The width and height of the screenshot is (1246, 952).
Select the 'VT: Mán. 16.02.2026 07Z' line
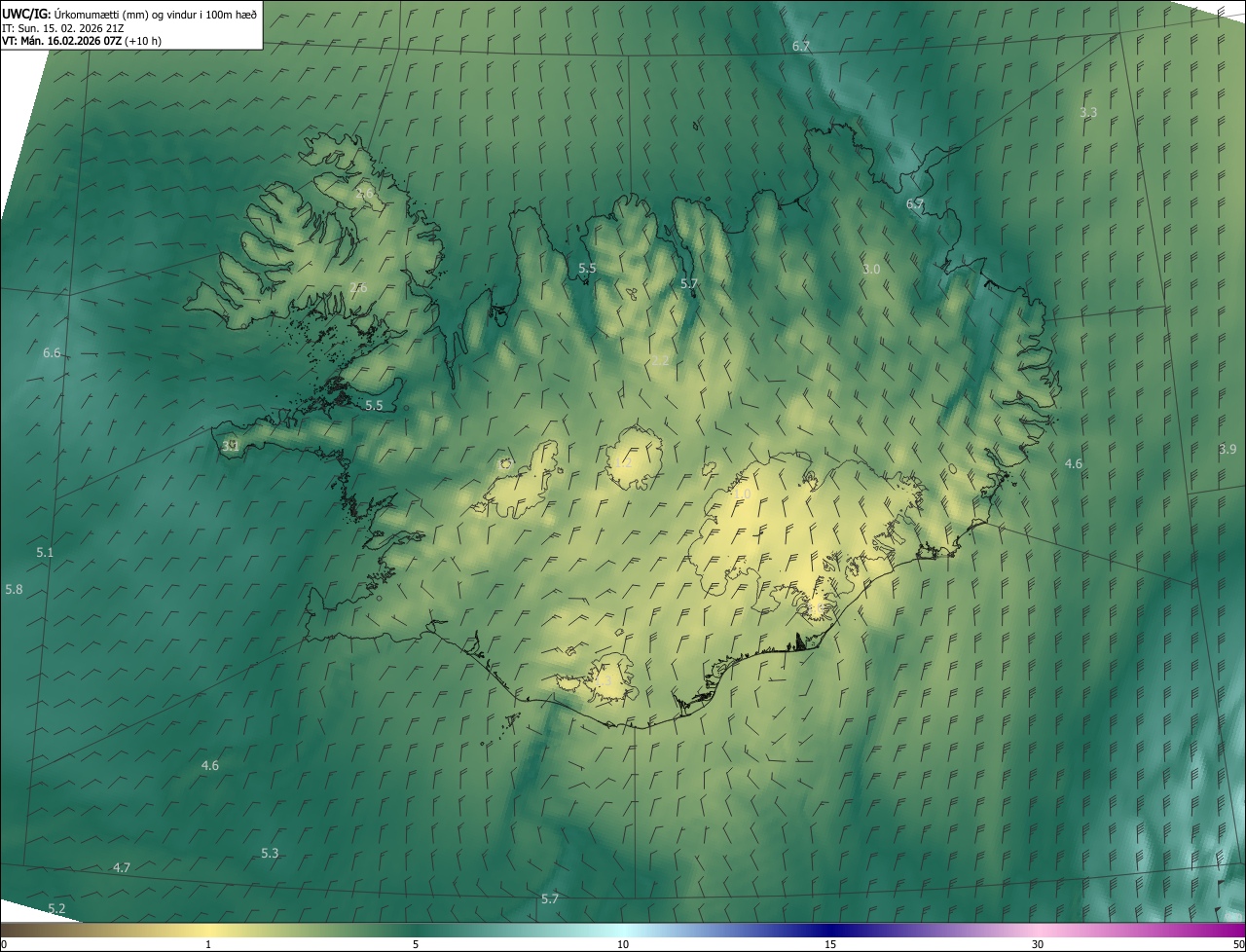pyautogui.click(x=82, y=41)
